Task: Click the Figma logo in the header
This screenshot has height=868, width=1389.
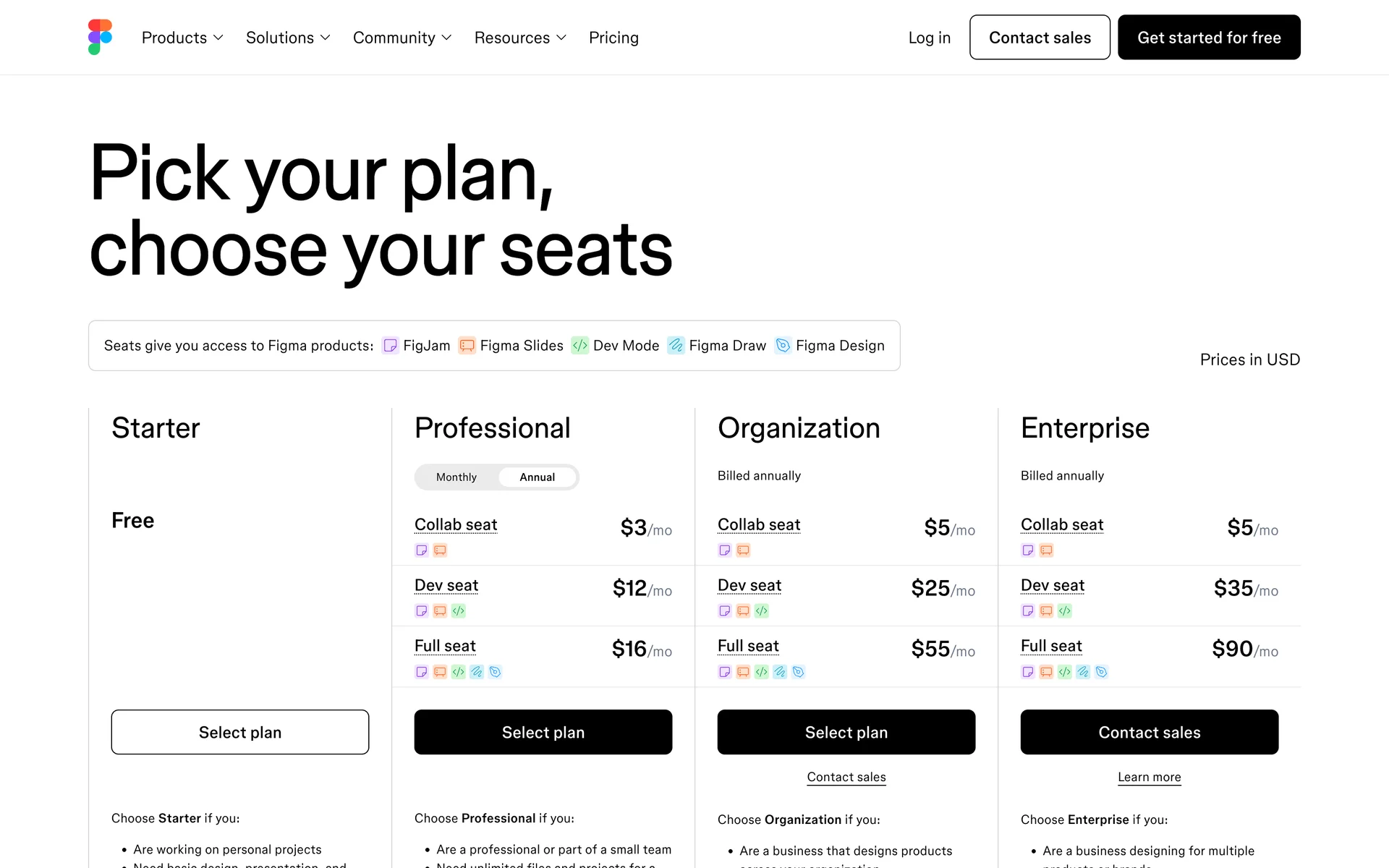Action: [100, 37]
